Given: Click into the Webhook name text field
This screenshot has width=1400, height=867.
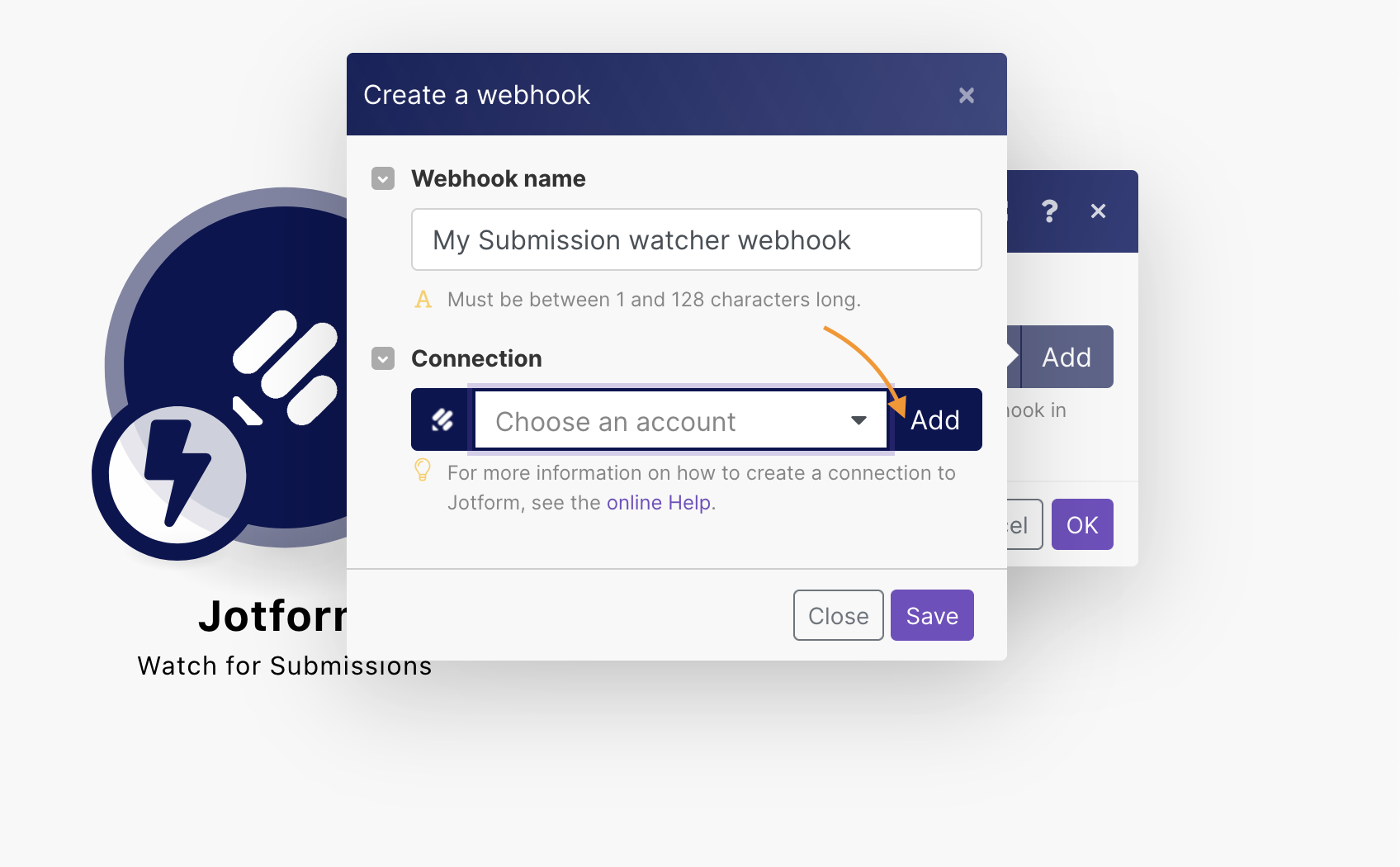Looking at the screenshot, I should (696, 240).
